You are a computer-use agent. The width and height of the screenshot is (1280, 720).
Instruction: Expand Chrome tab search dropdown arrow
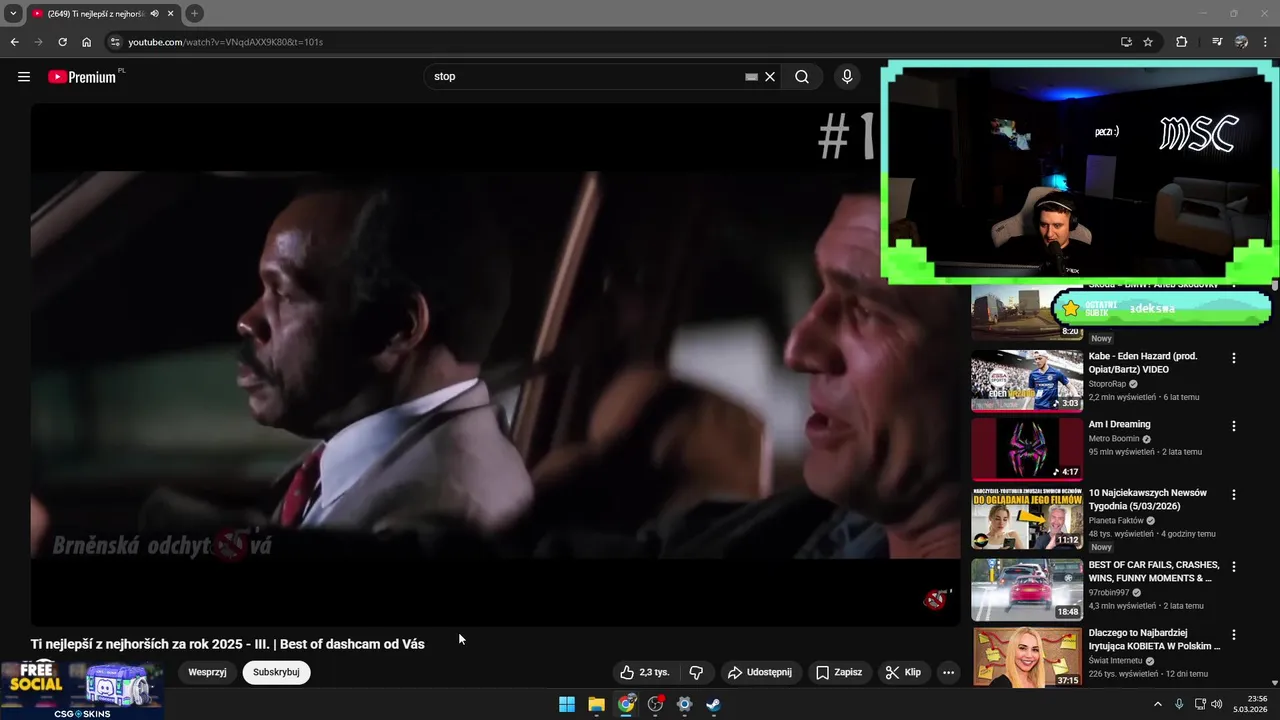13,13
